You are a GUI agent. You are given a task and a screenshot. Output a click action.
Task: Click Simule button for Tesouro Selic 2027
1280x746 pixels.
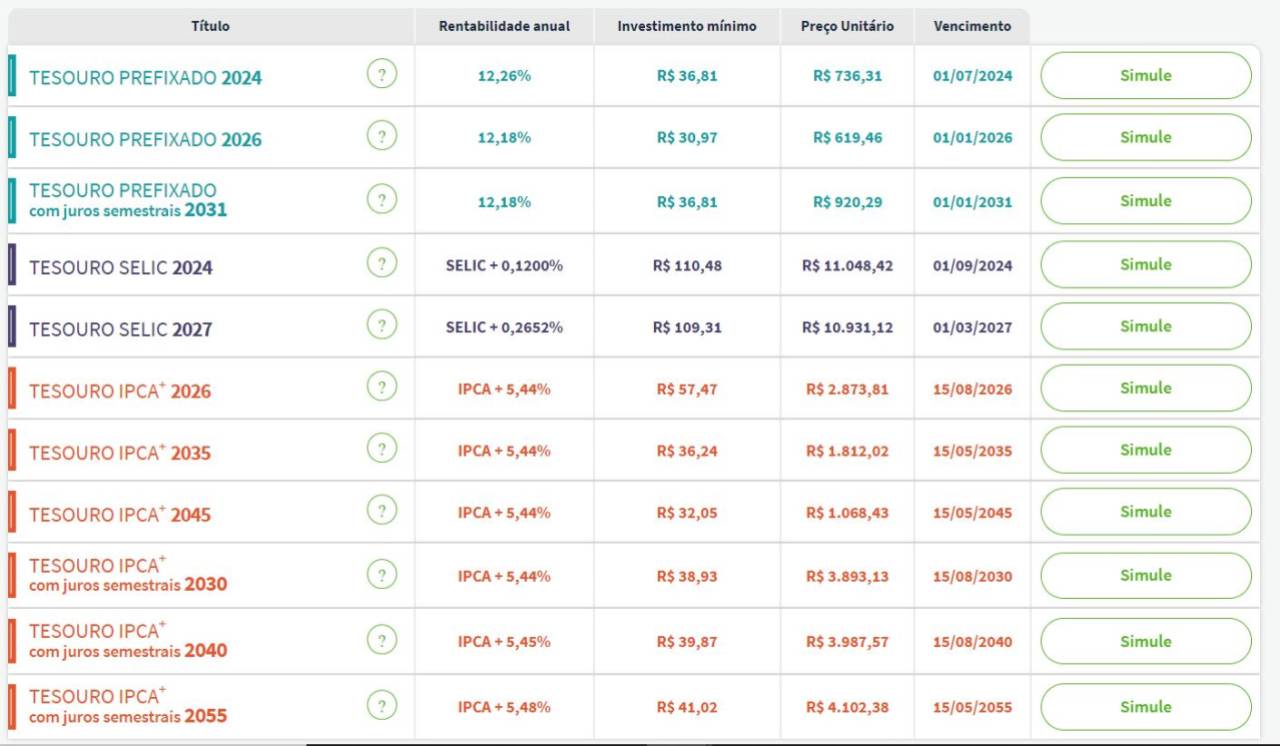tap(1145, 326)
